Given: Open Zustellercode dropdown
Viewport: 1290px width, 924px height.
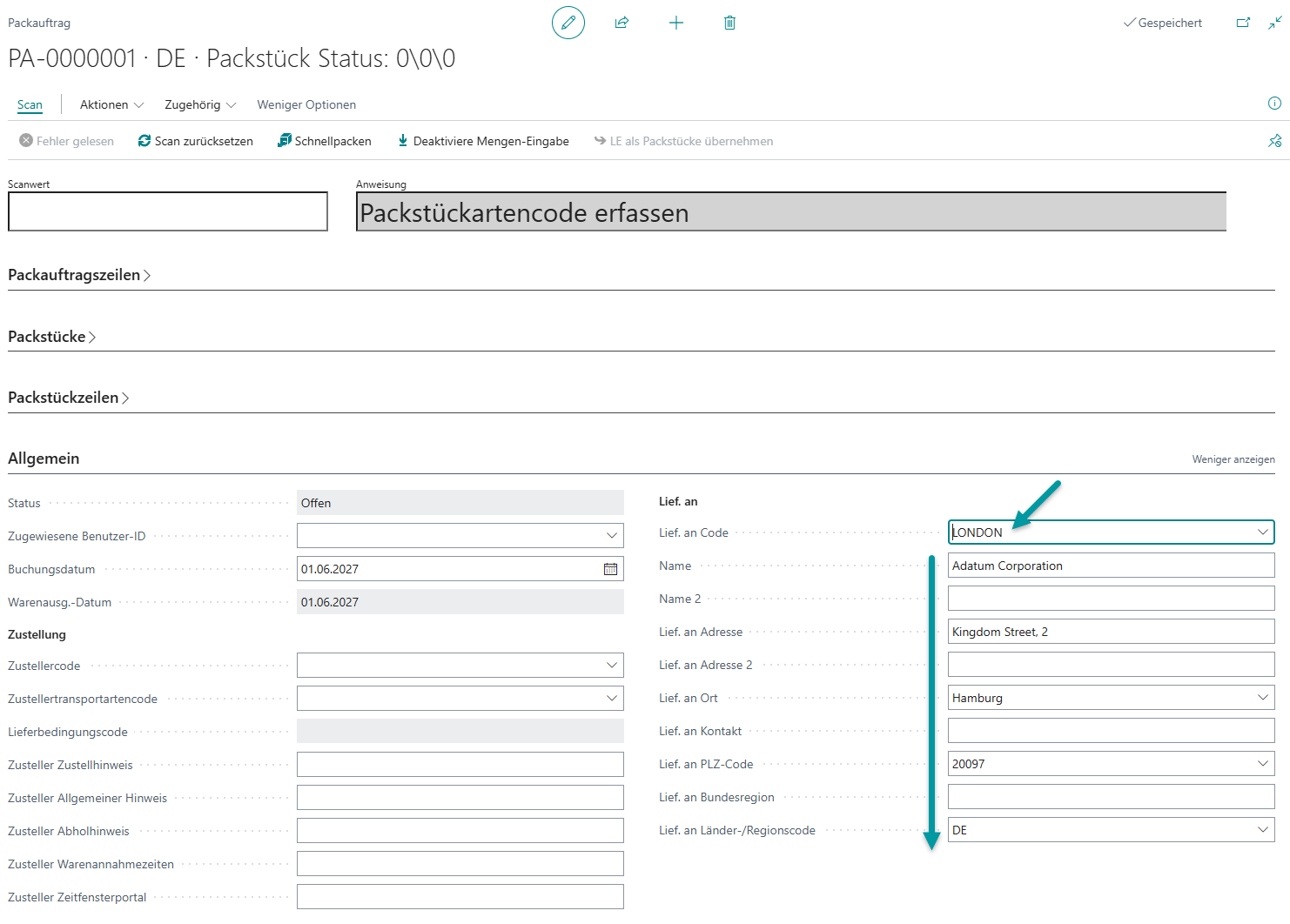Looking at the screenshot, I should pyautogui.click(x=611, y=666).
